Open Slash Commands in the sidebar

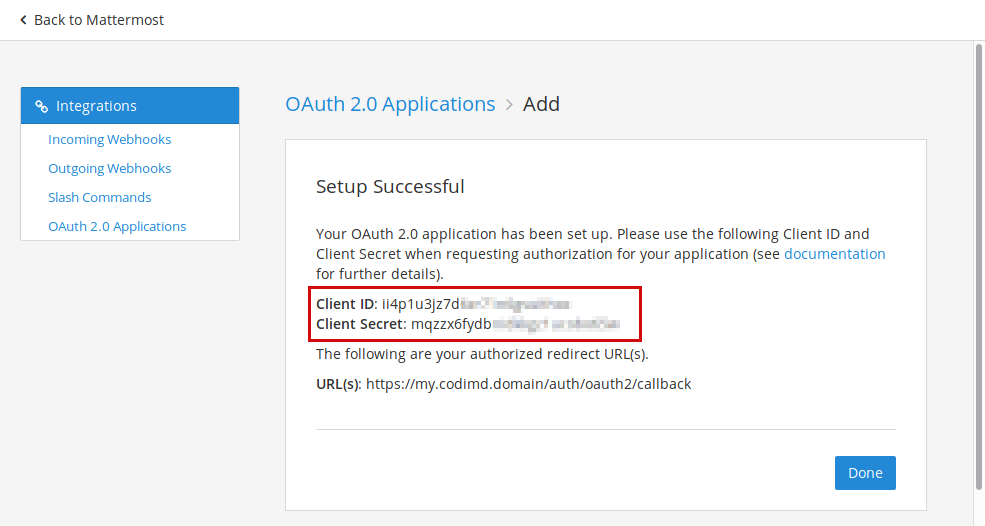100,197
